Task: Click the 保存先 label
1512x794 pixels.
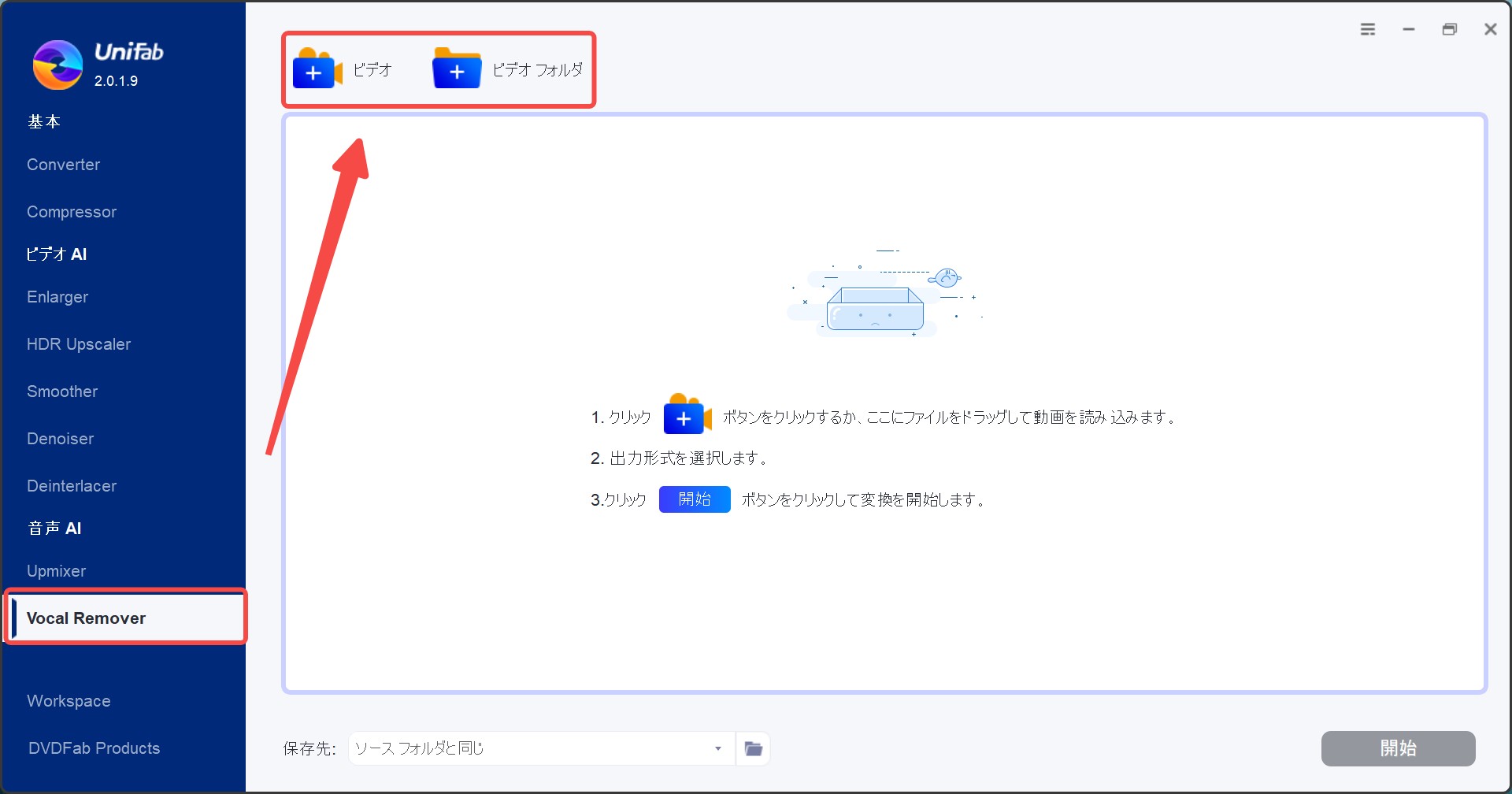Action: coord(309,748)
